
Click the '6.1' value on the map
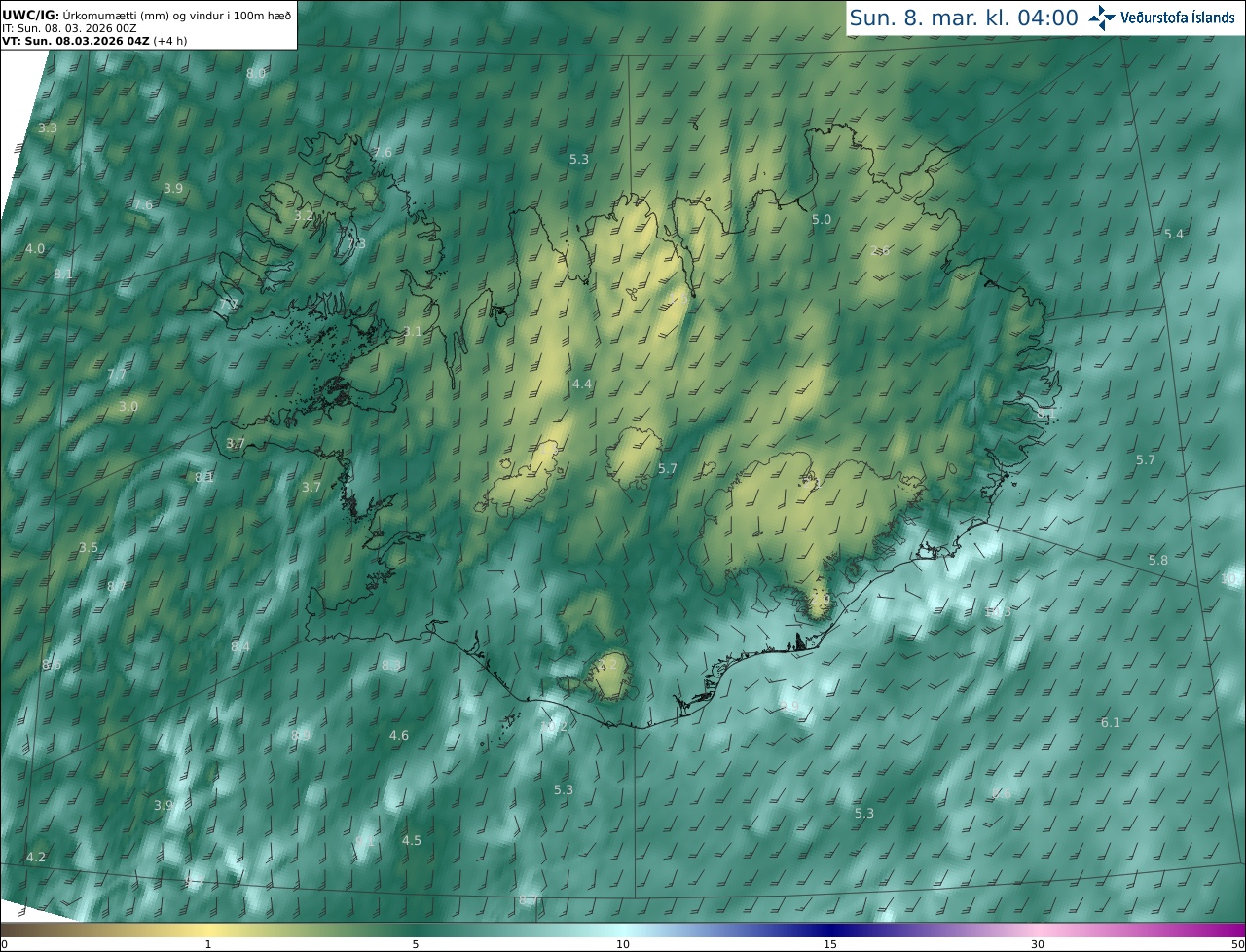(x=1111, y=723)
